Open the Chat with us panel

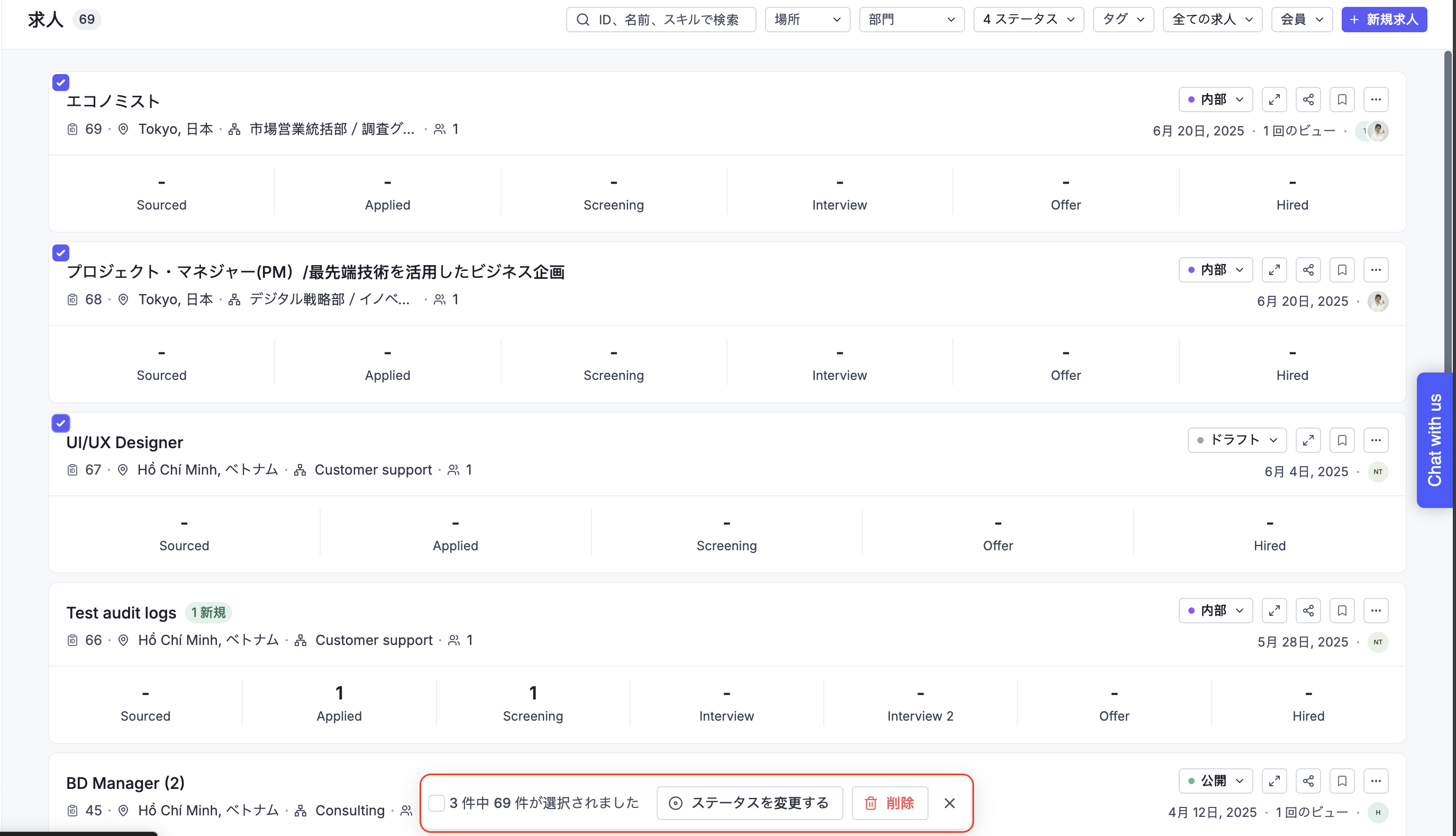point(1434,440)
